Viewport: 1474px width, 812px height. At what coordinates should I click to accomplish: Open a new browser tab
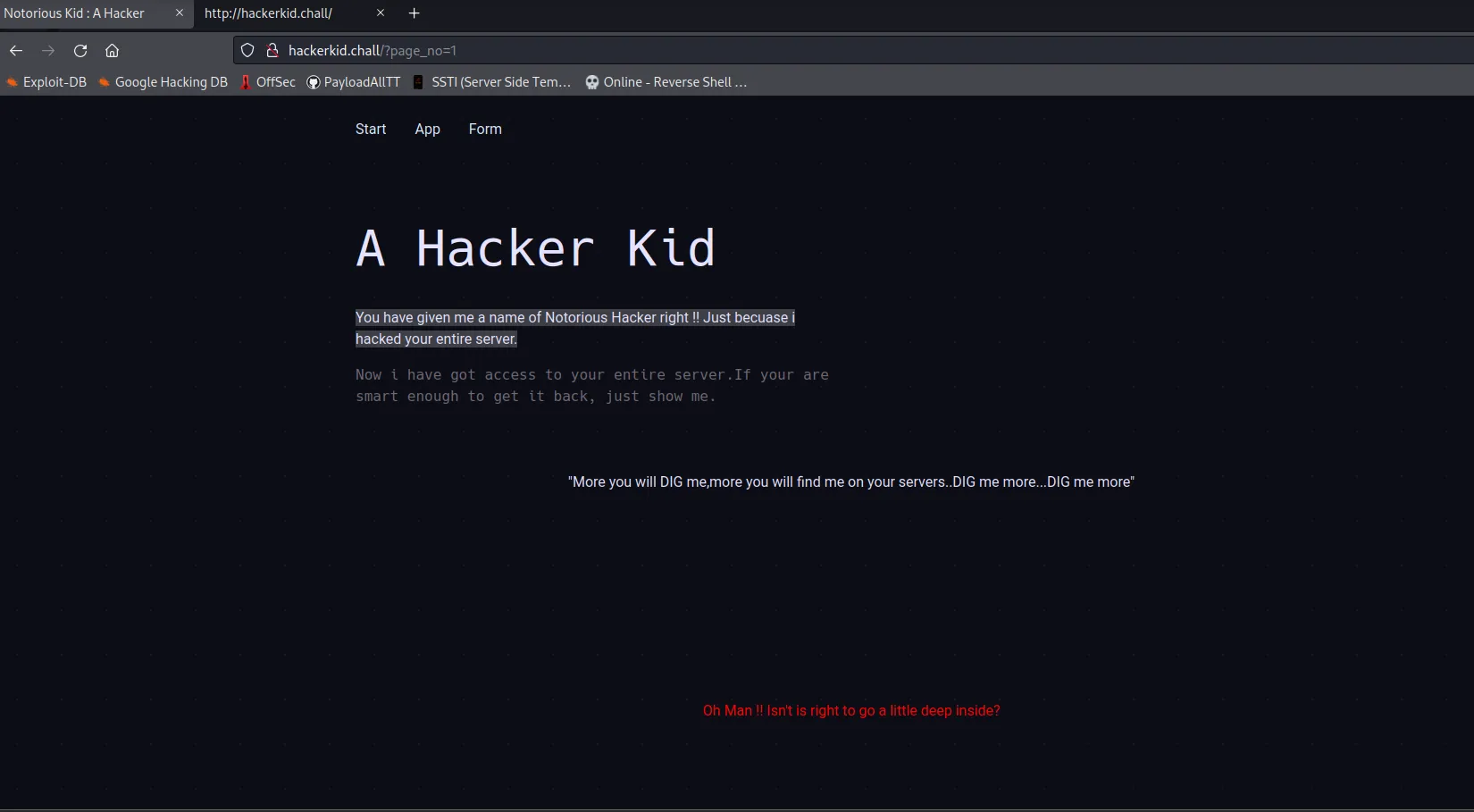click(414, 13)
